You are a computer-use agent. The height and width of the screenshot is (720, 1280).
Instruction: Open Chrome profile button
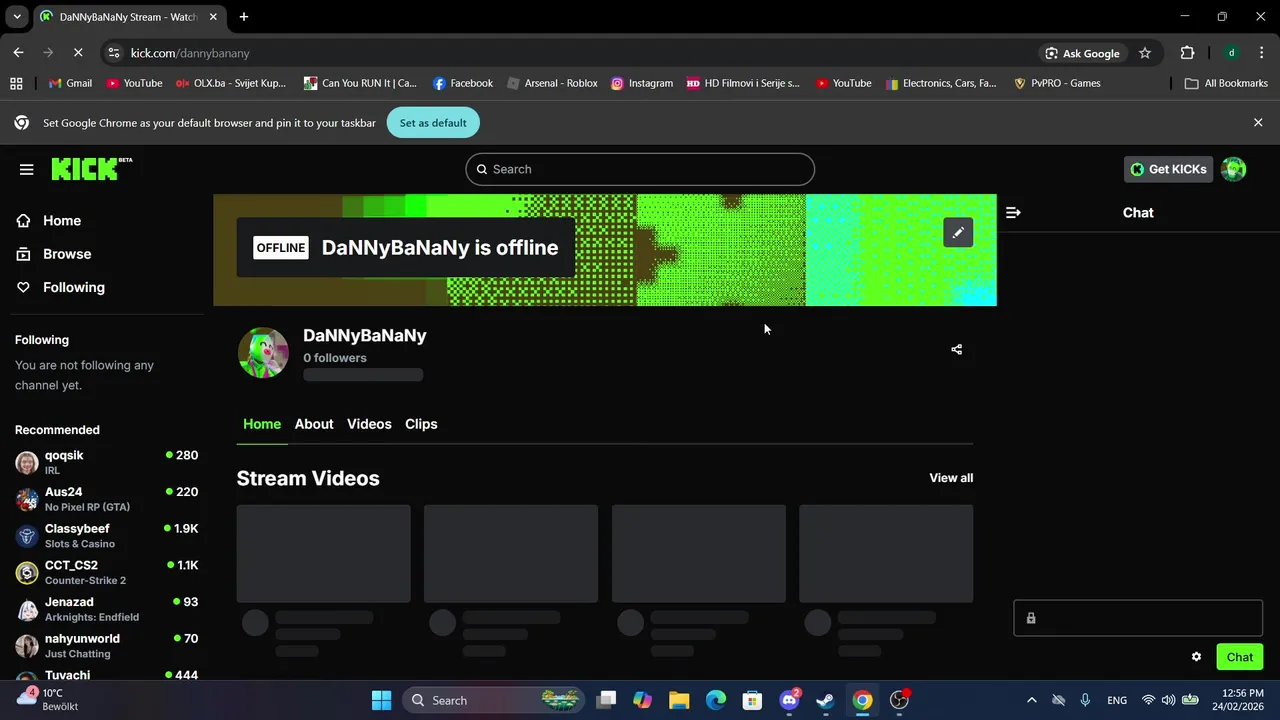[1232, 53]
